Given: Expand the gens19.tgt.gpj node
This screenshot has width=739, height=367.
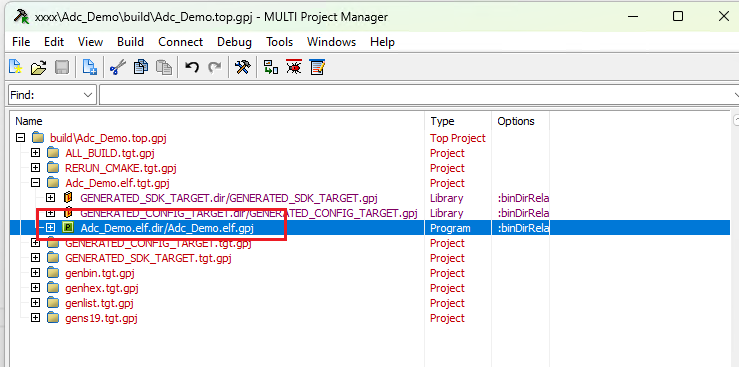Looking at the screenshot, I should 35,318.
